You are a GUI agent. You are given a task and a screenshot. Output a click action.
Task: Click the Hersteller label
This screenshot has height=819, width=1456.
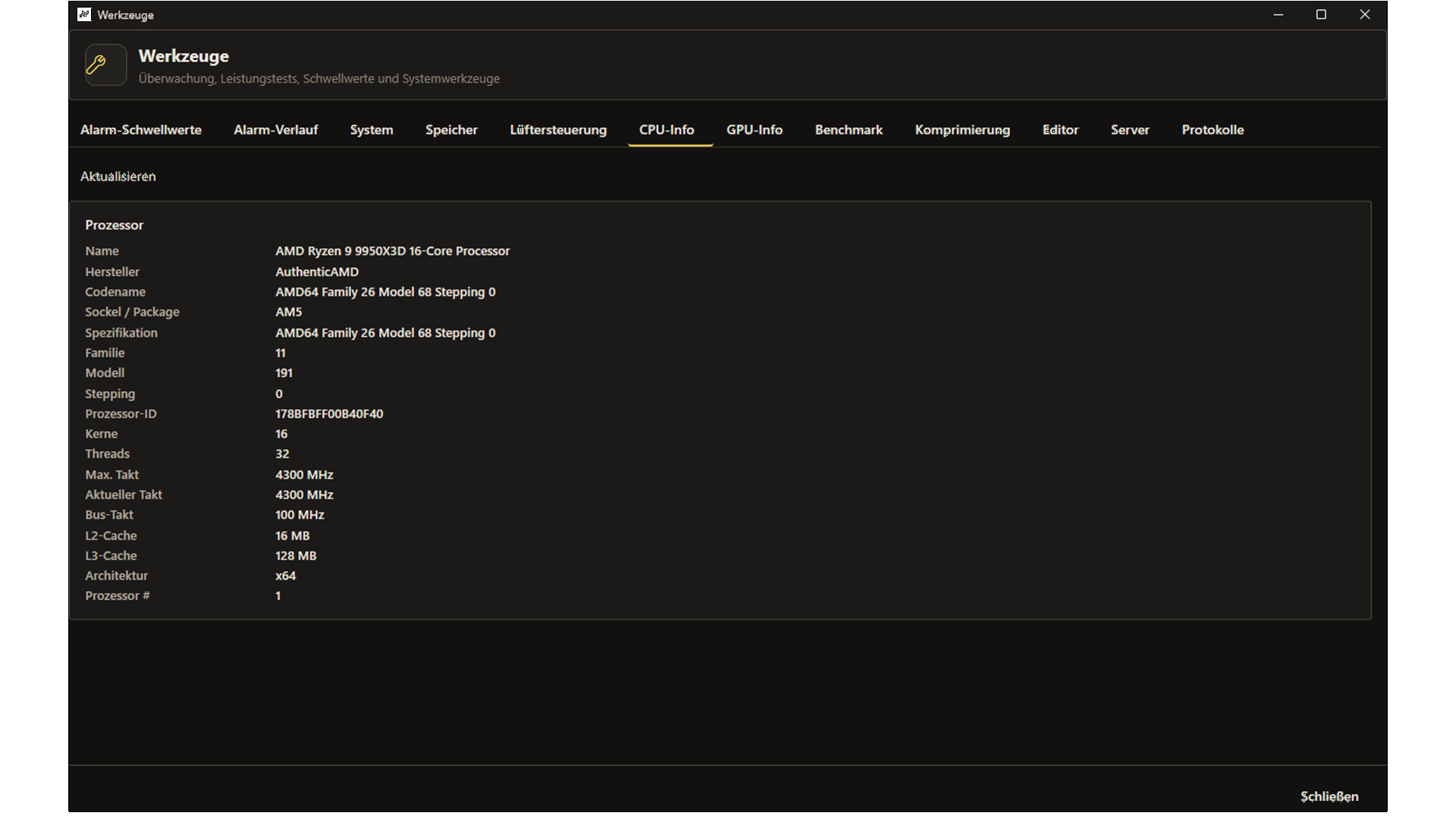coord(112,271)
